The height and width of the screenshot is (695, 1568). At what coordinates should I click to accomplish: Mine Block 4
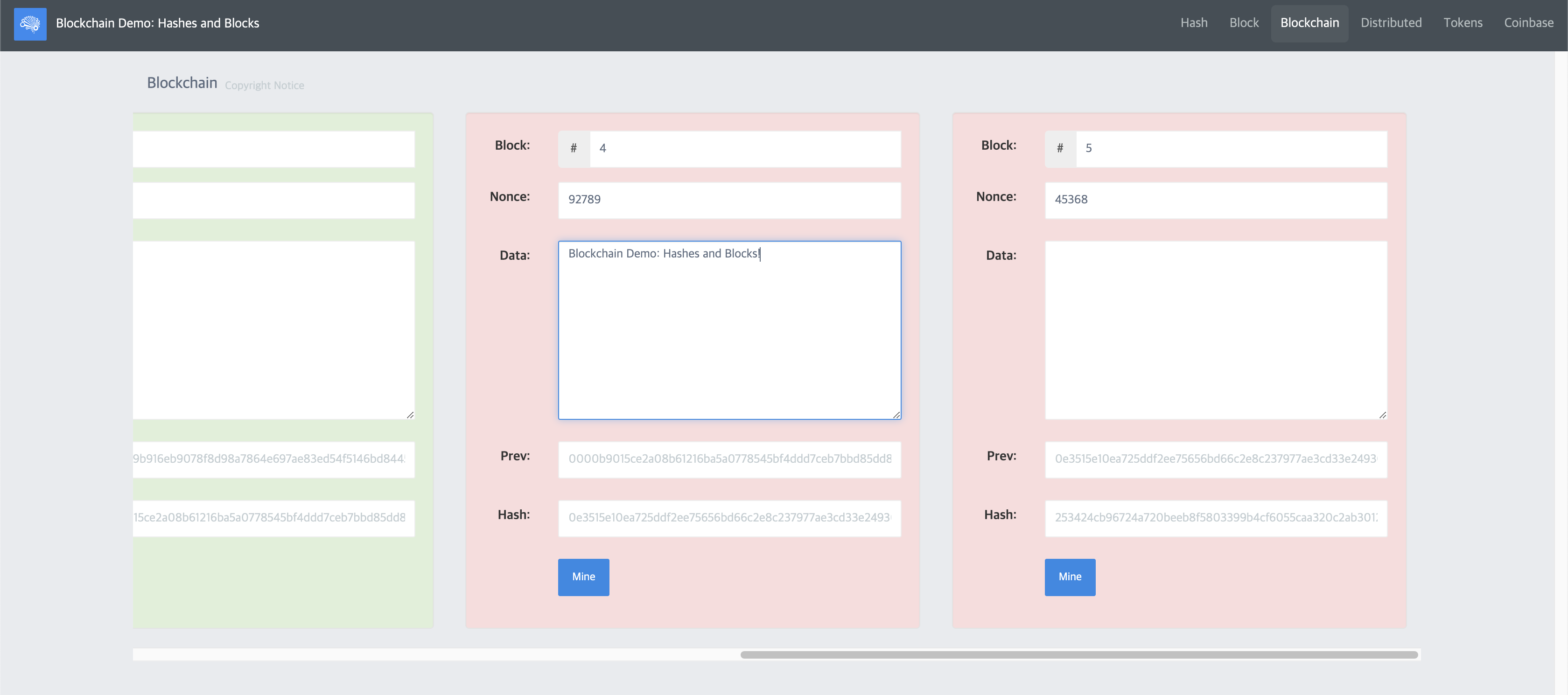coord(583,577)
